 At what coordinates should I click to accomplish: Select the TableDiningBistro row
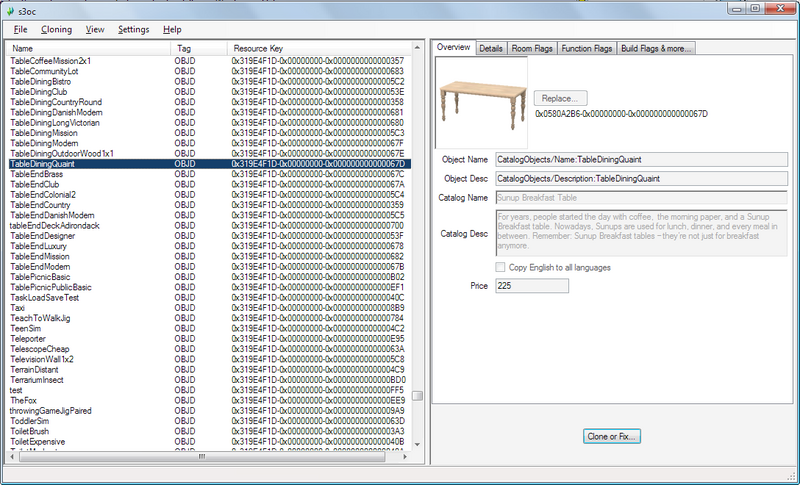210,82
